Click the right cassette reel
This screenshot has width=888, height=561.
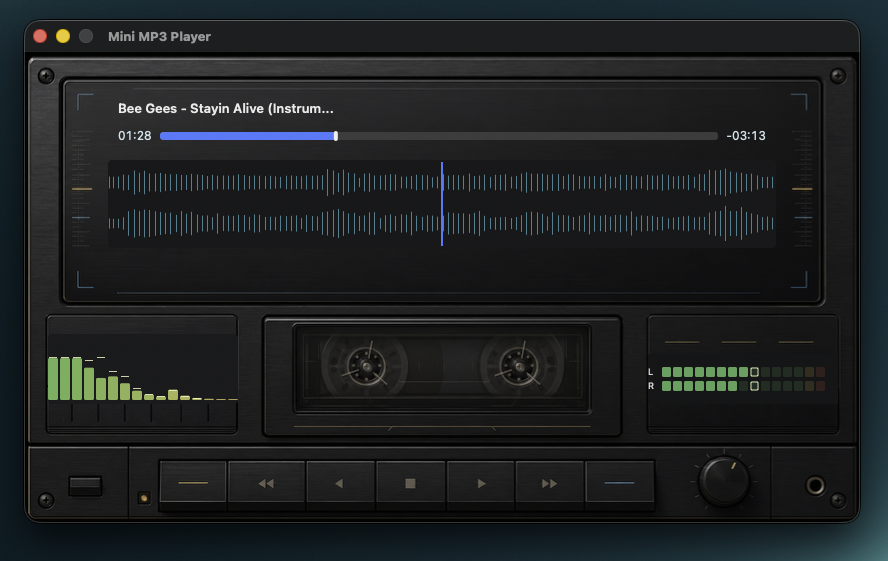pos(519,367)
